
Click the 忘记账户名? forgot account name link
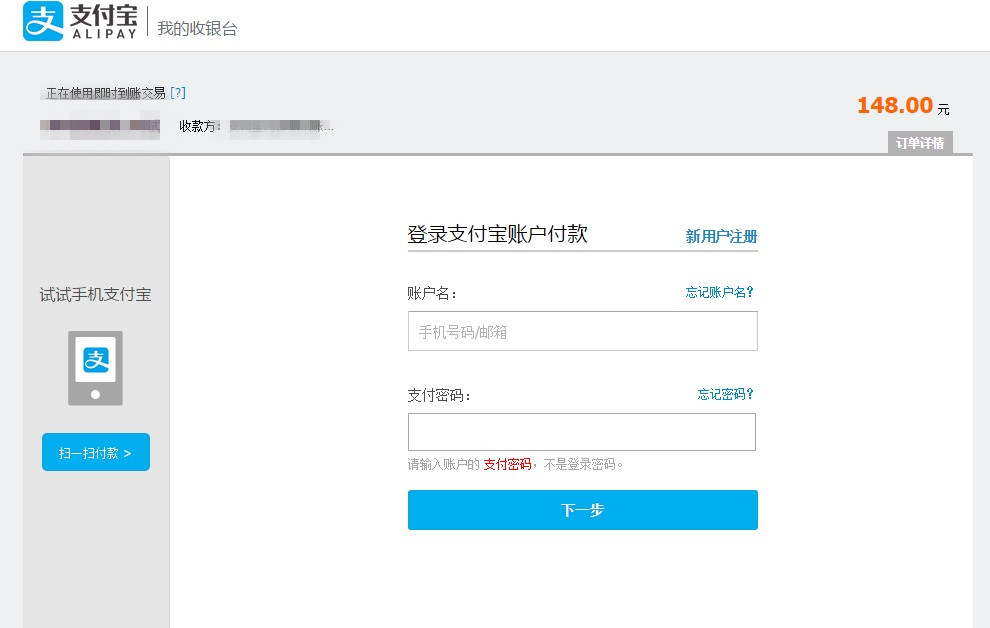click(720, 292)
